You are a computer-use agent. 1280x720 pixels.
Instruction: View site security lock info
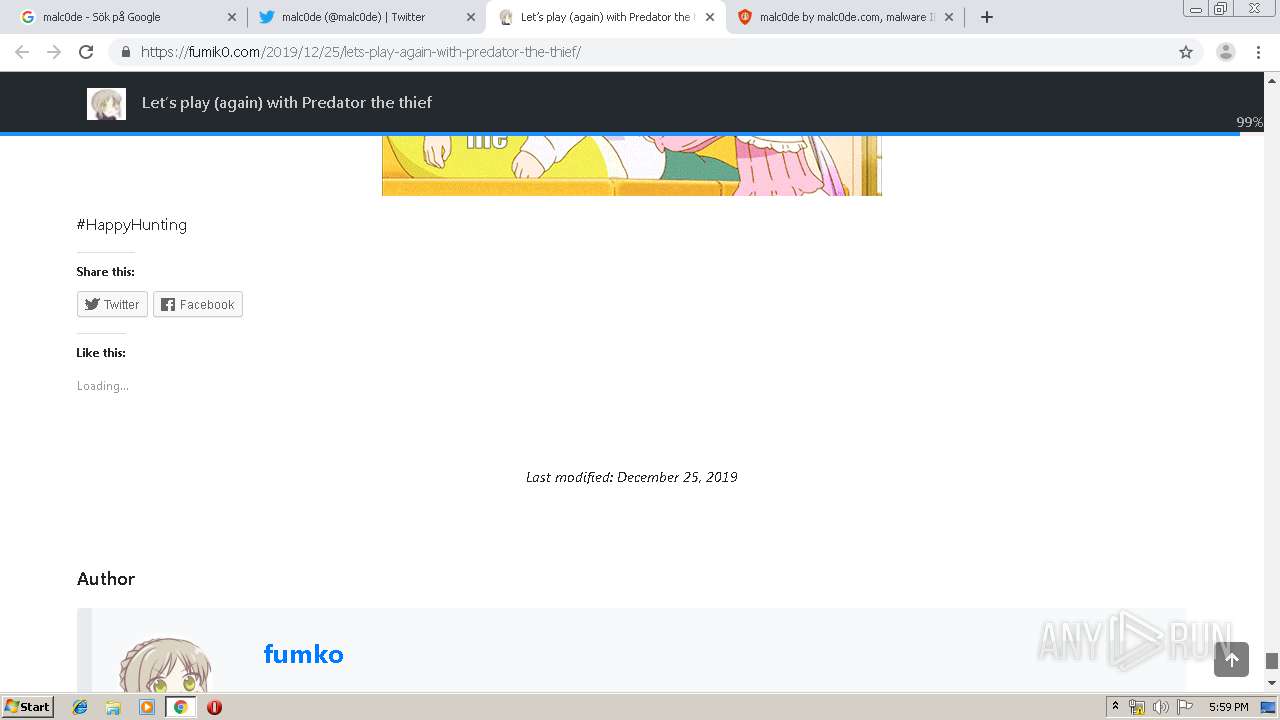[x=125, y=52]
